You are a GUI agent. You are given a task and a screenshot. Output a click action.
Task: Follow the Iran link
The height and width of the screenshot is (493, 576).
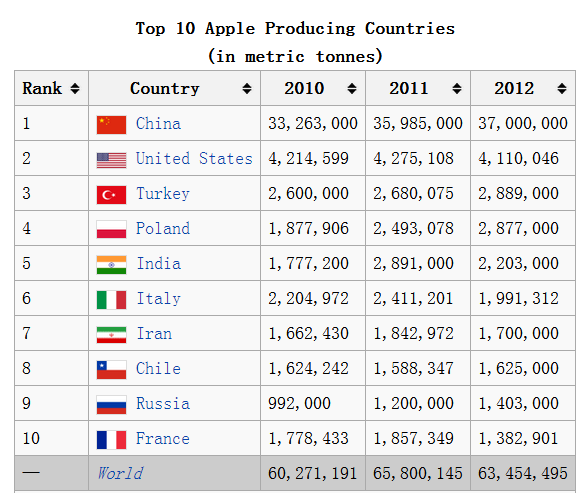154,334
